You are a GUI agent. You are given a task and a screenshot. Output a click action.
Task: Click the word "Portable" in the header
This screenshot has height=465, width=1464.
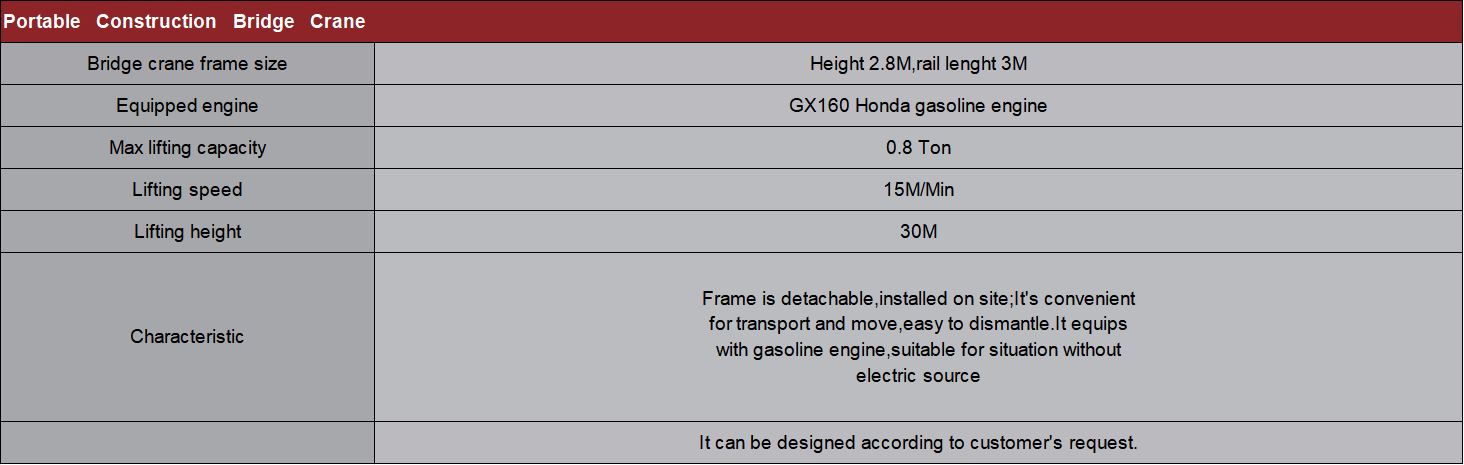42,22
